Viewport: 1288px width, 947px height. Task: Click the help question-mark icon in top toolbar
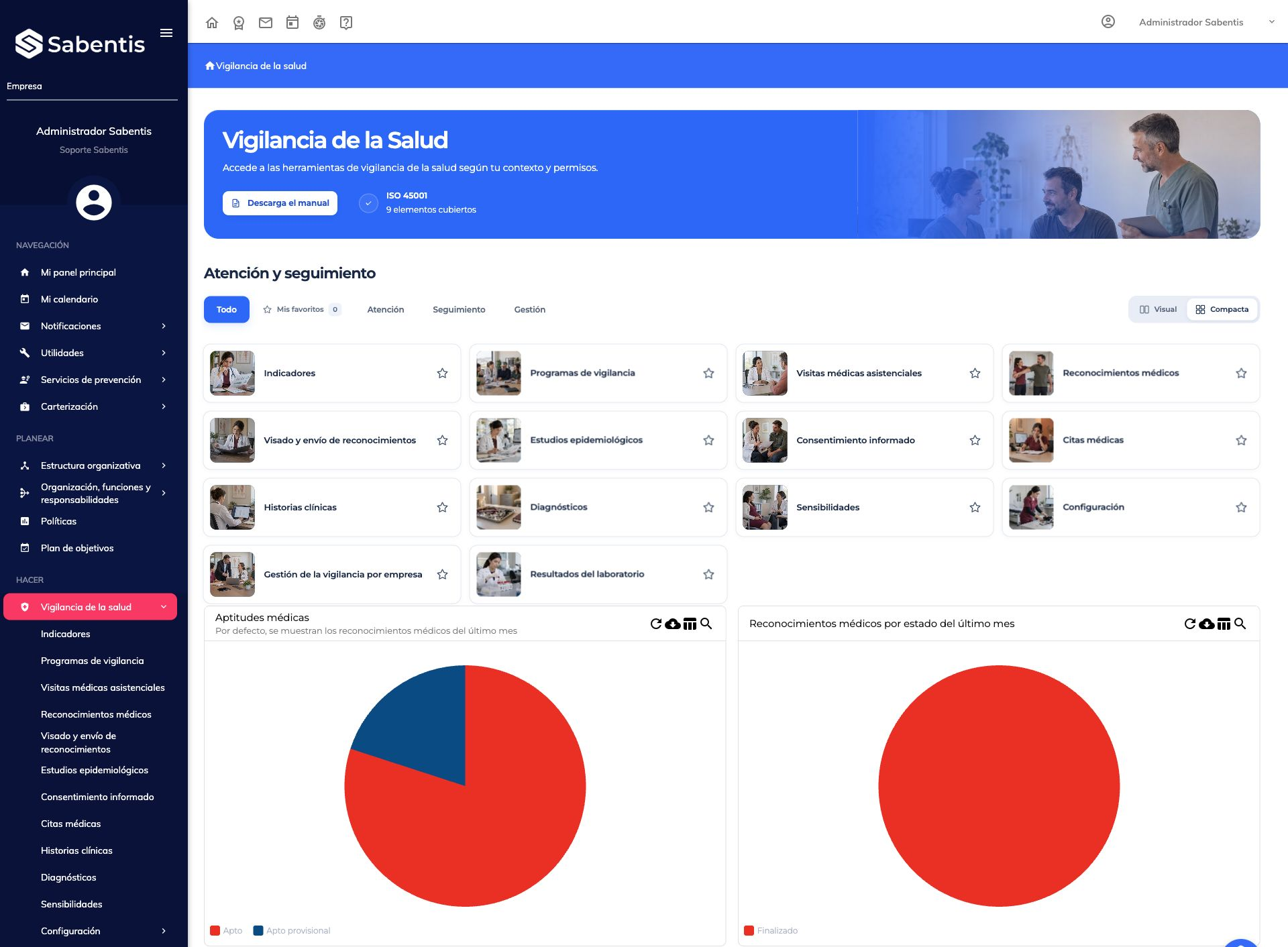point(346,23)
